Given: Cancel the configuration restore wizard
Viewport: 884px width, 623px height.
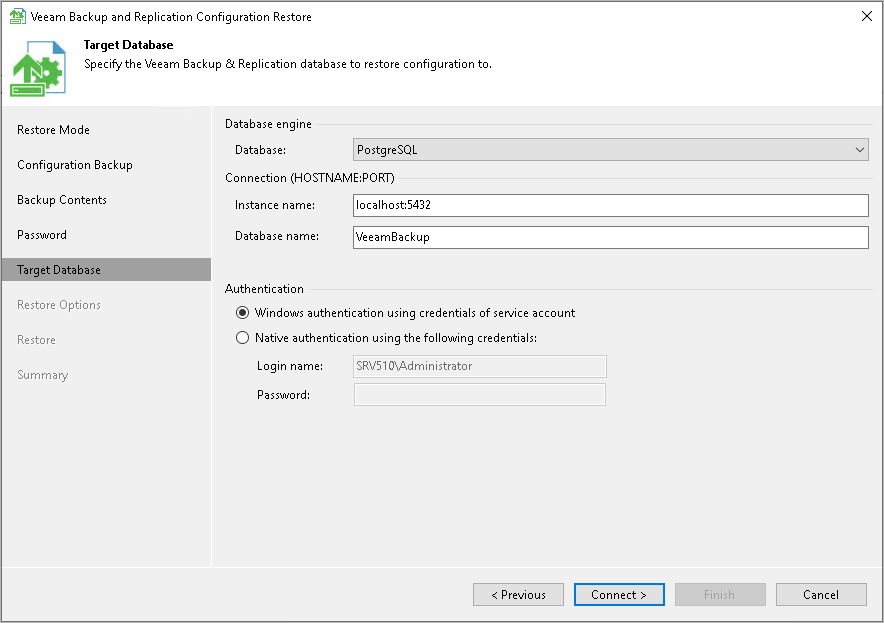Looking at the screenshot, I should click(820, 594).
